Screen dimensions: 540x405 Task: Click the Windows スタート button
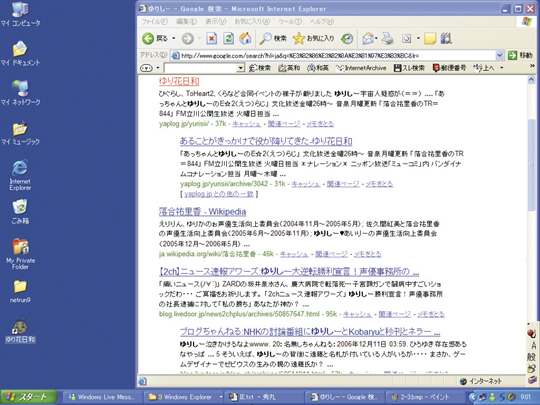pyautogui.click(x=29, y=397)
